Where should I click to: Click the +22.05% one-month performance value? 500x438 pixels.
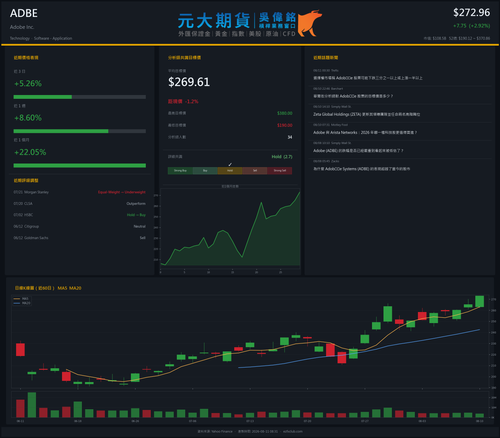30,152
